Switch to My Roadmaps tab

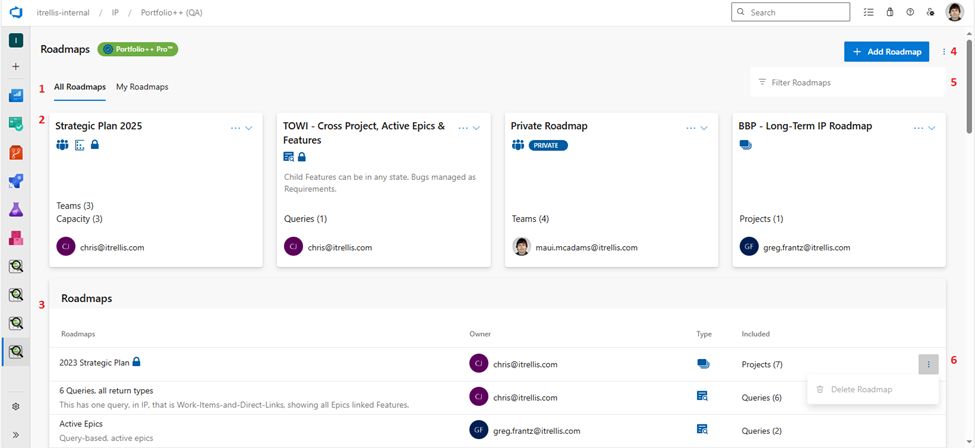(x=142, y=87)
